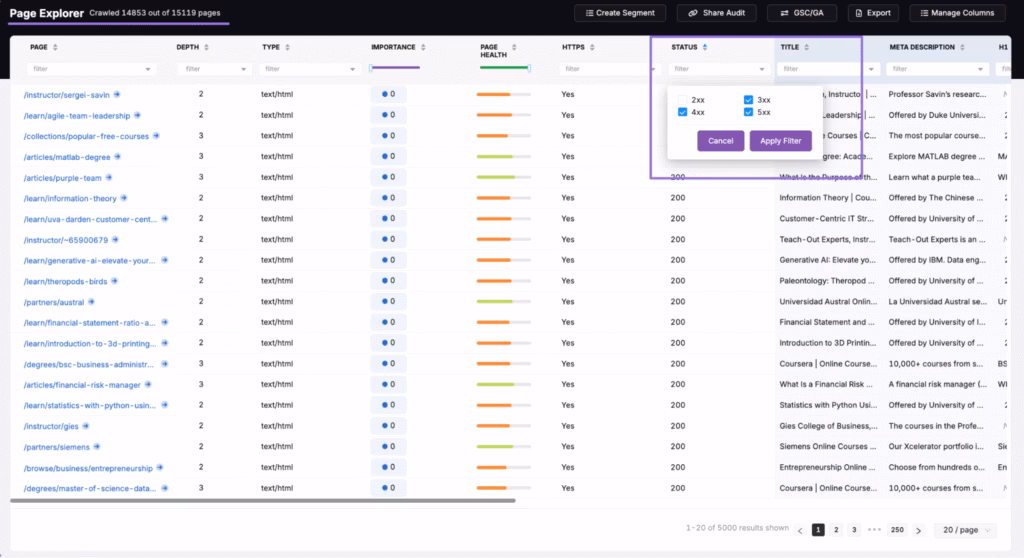Click the PAGE HEALTH range slider
The width and height of the screenshot is (1024, 558).
click(x=504, y=68)
